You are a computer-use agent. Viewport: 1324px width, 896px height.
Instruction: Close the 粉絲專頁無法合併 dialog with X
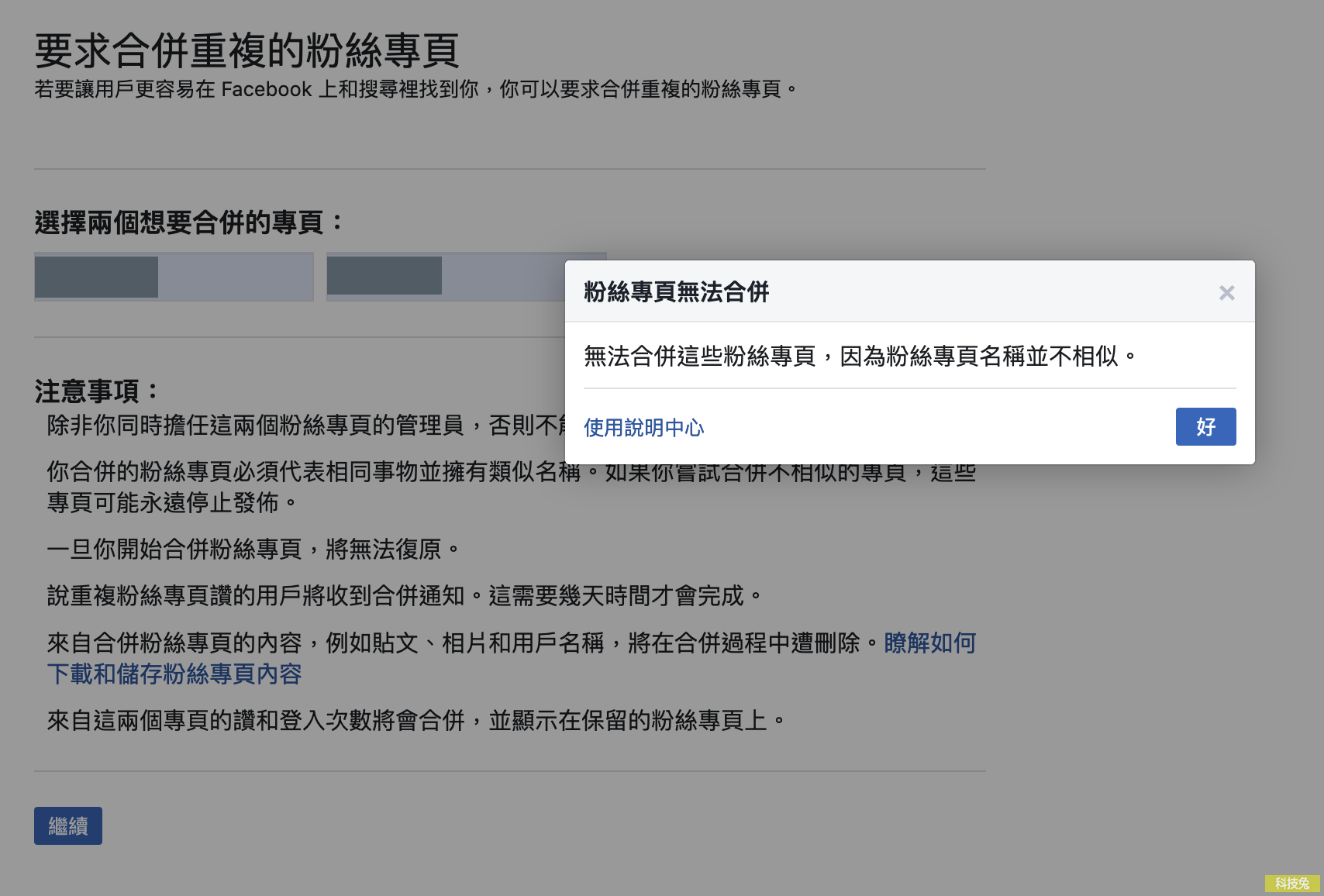(1226, 293)
